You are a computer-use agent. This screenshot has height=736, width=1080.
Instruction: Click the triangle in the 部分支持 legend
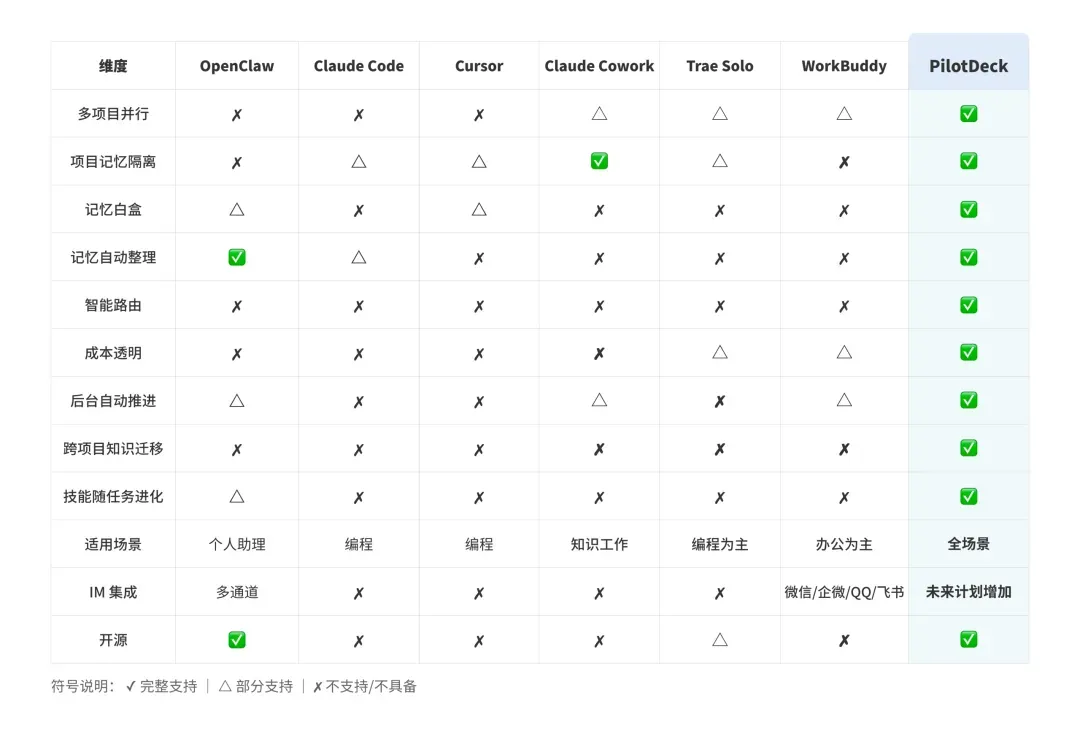(x=225, y=686)
